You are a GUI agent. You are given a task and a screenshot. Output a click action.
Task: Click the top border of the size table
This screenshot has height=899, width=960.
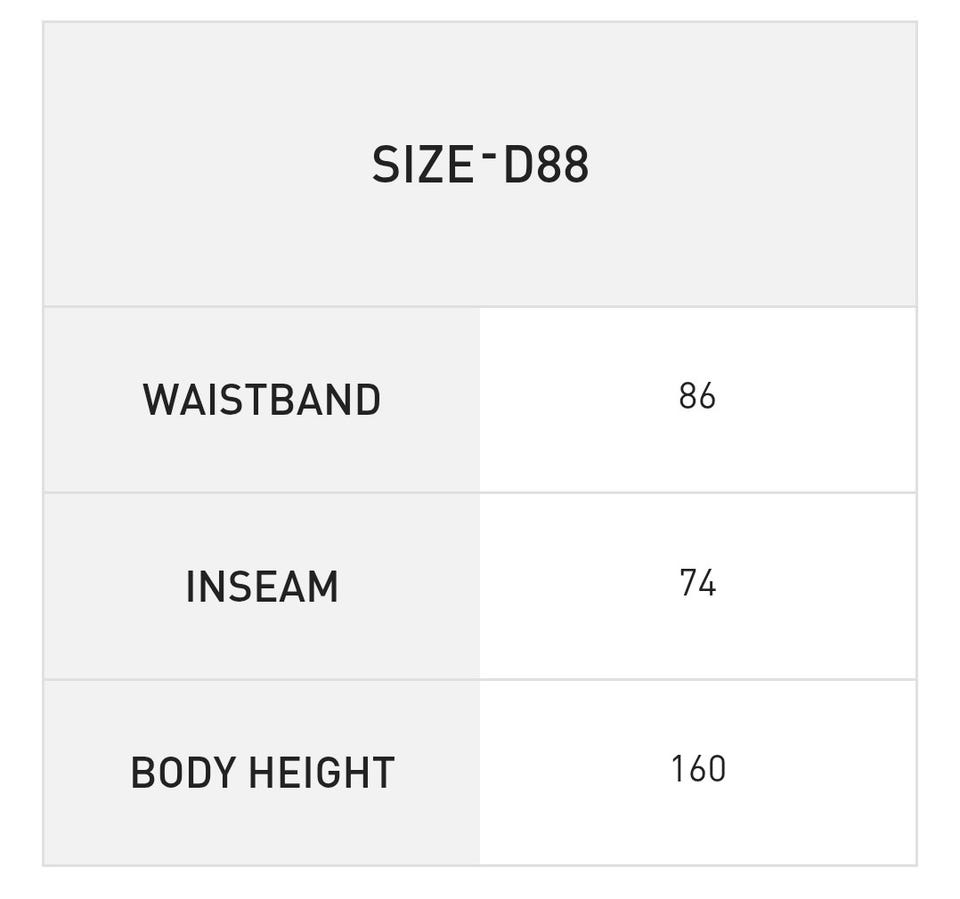[x=480, y=22]
